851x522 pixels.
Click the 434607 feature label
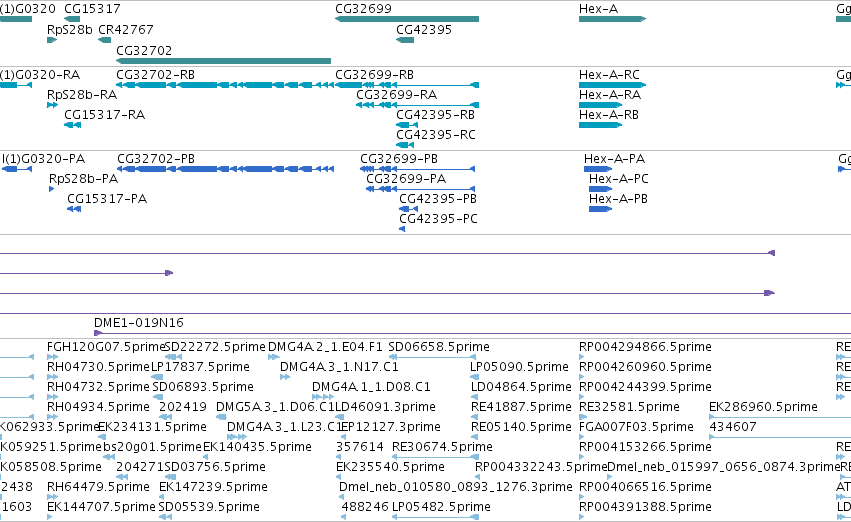click(x=733, y=427)
